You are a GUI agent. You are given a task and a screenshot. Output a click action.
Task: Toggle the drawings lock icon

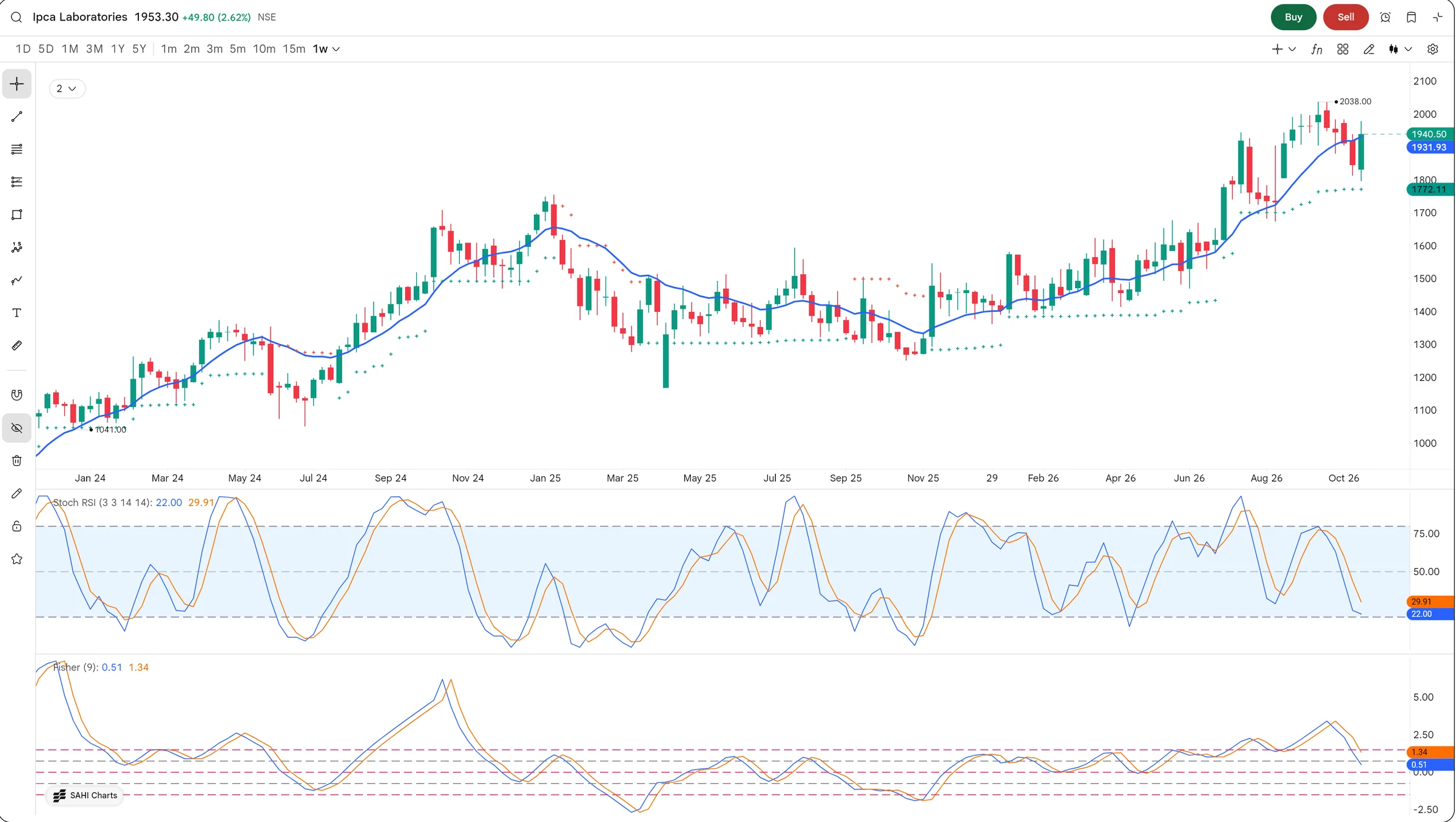[17, 527]
